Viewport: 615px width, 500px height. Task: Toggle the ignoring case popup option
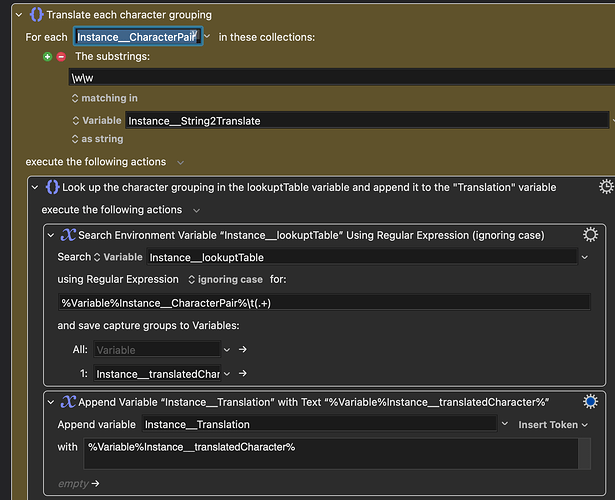226,279
